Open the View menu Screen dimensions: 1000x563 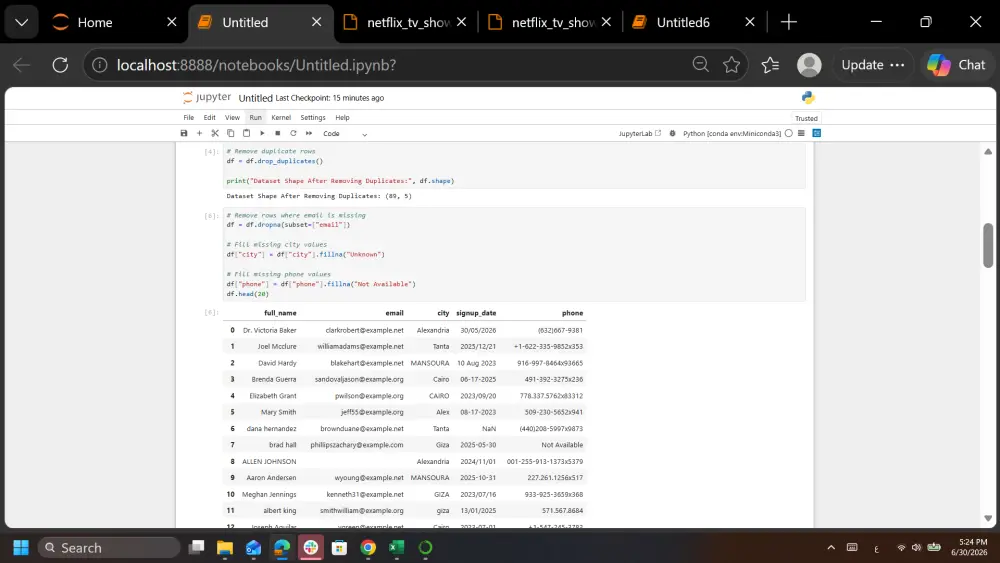(x=232, y=117)
